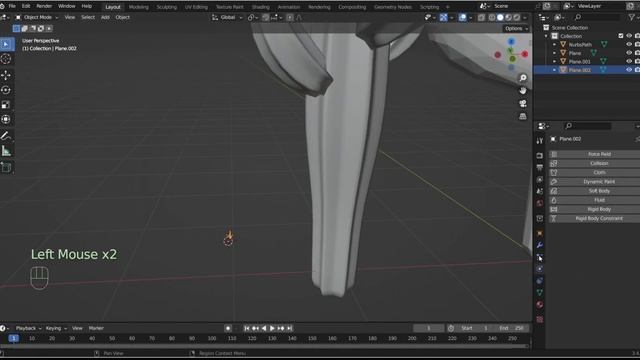Pick the Scale tool
Image resolution: width=640 pixels, height=360 pixels.
(x=6, y=104)
